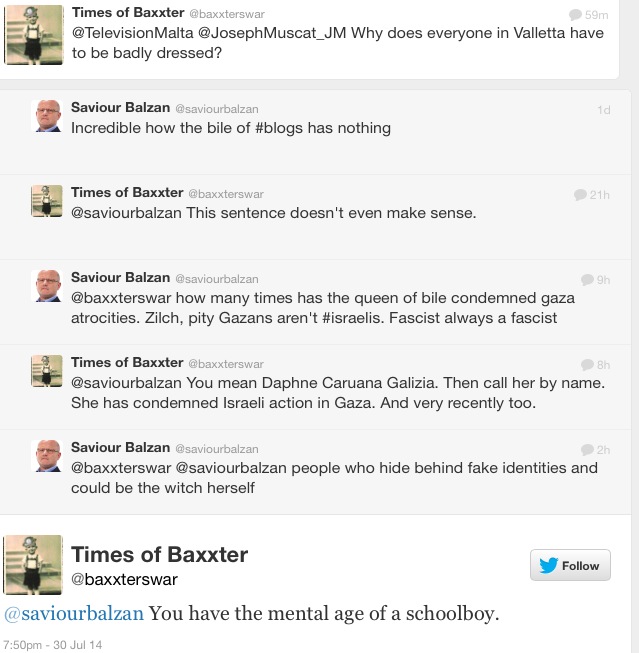This screenshot has width=639, height=653.
Task: Click the 2h conversation bubble icon
Action: [x=587, y=450]
